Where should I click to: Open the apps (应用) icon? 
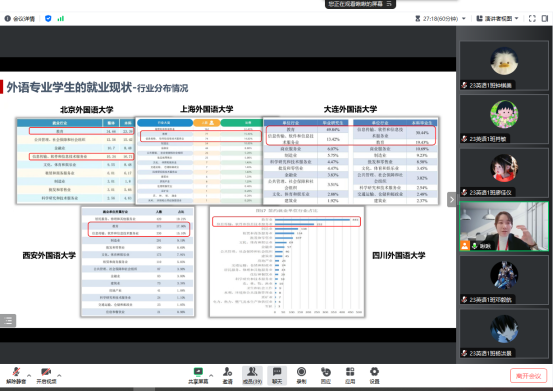[x=350, y=375]
